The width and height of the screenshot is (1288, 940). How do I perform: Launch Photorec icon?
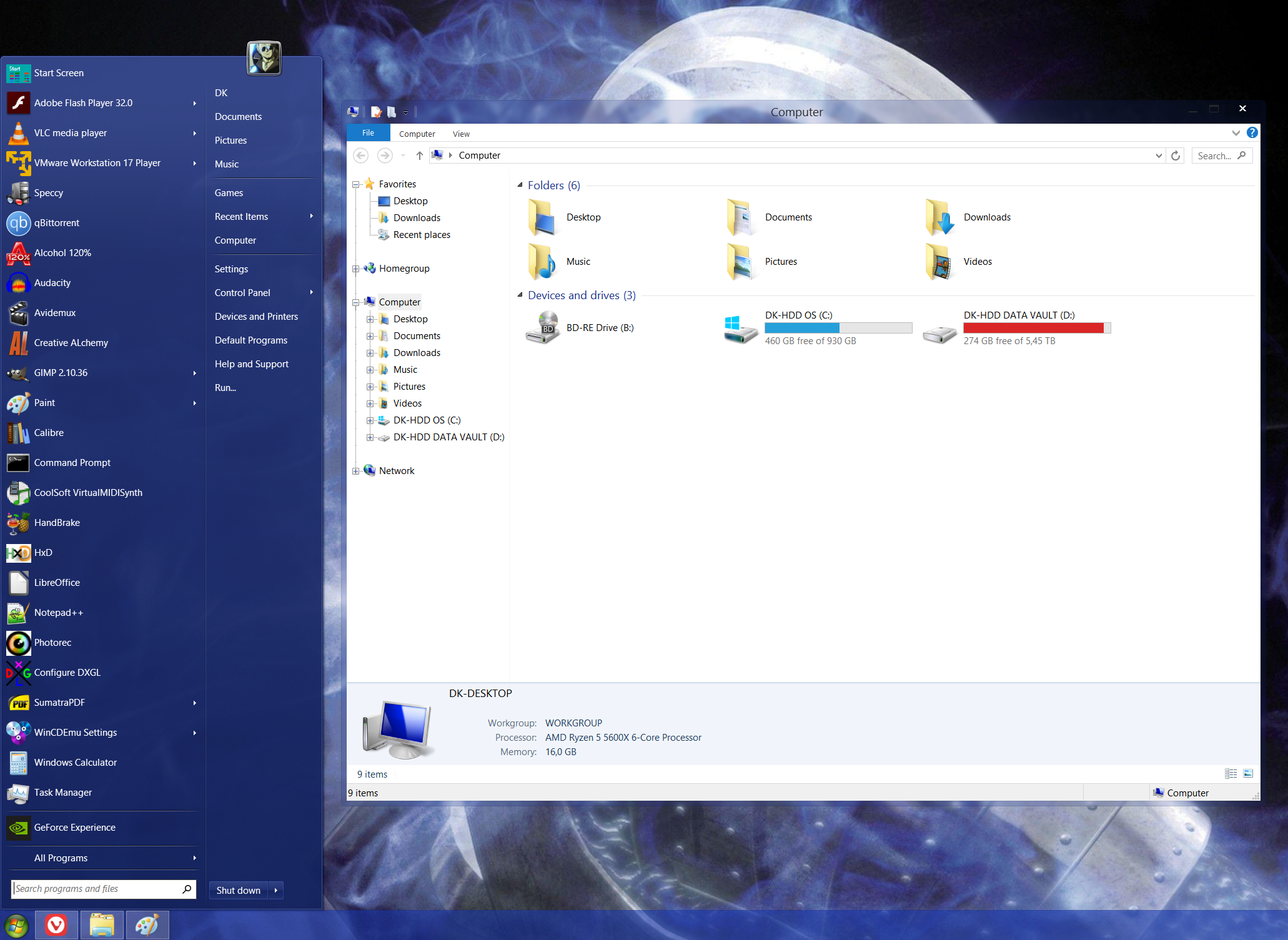click(x=18, y=643)
